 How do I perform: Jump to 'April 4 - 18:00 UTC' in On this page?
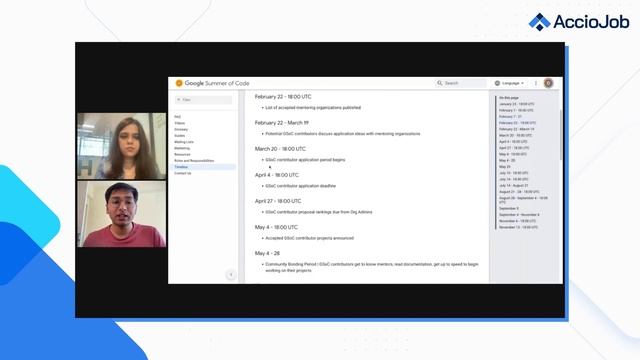pyautogui.click(x=513, y=142)
